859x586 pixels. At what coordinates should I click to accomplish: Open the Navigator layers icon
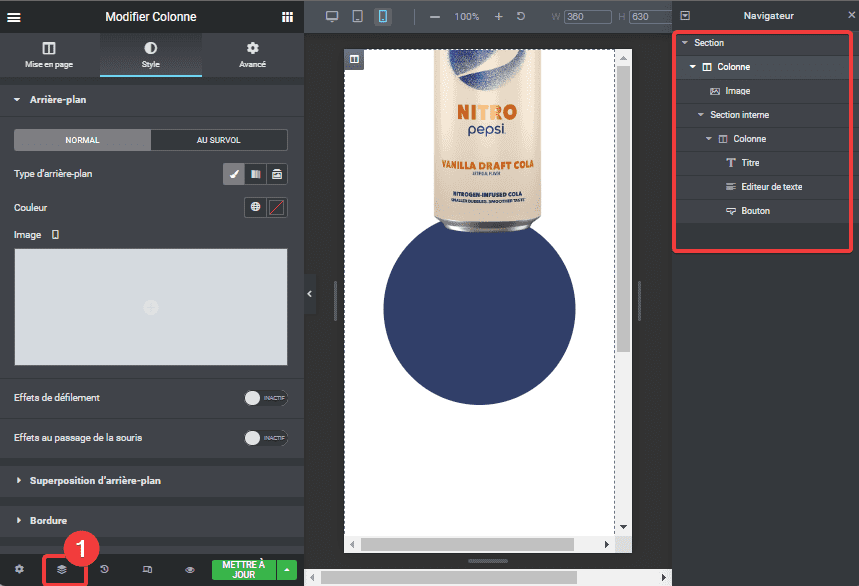click(x=62, y=570)
